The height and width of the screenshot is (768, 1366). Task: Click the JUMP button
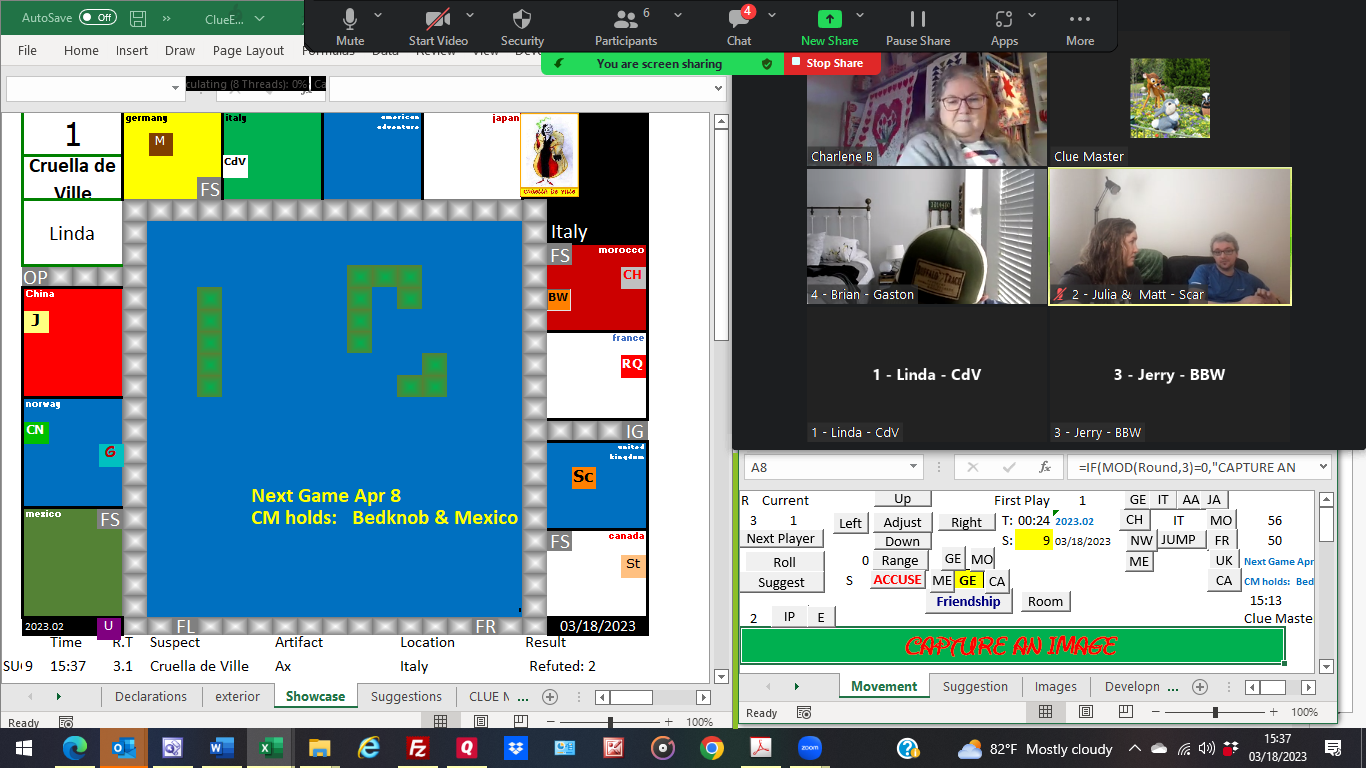coord(1179,540)
